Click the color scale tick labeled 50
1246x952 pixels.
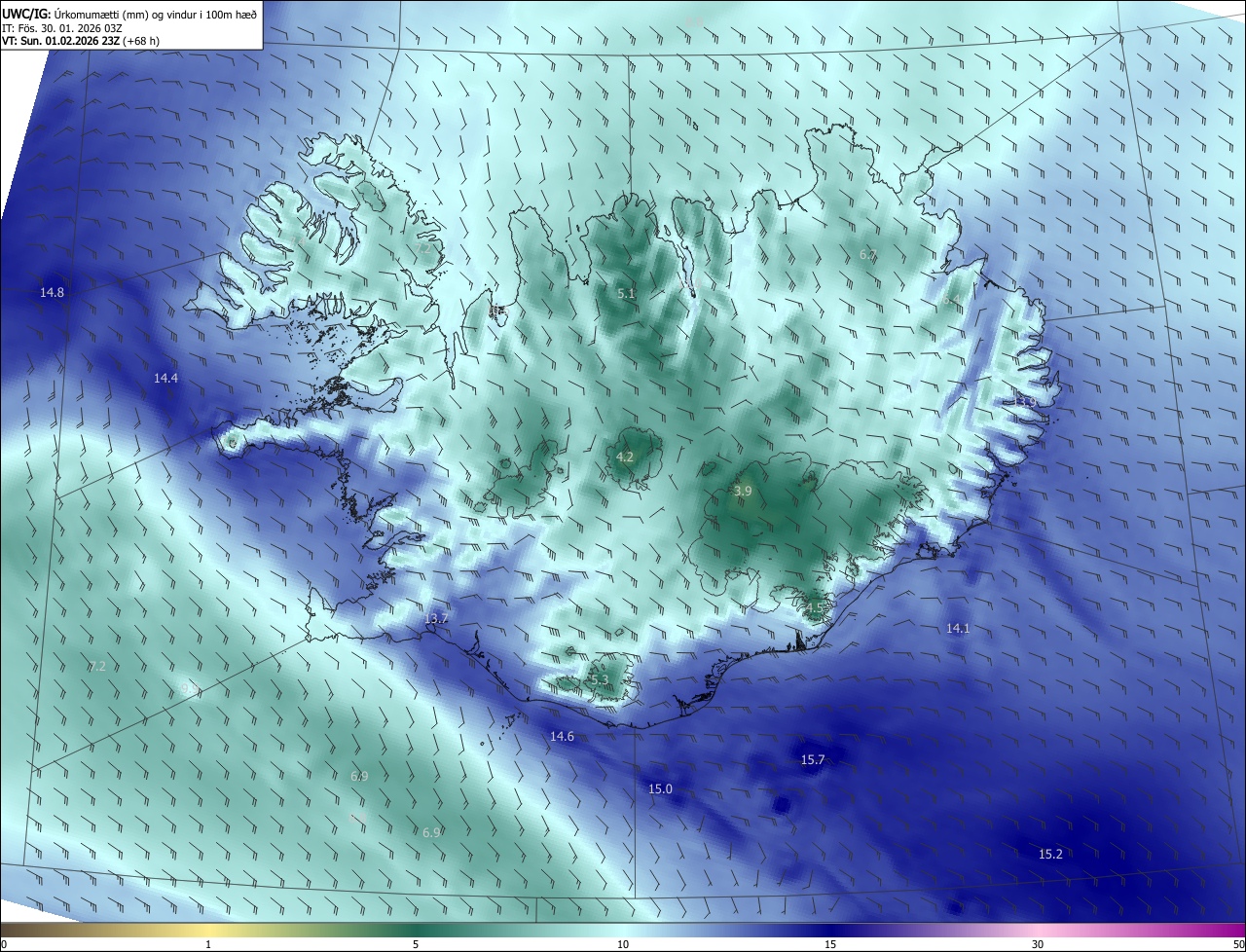[x=1238, y=944]
